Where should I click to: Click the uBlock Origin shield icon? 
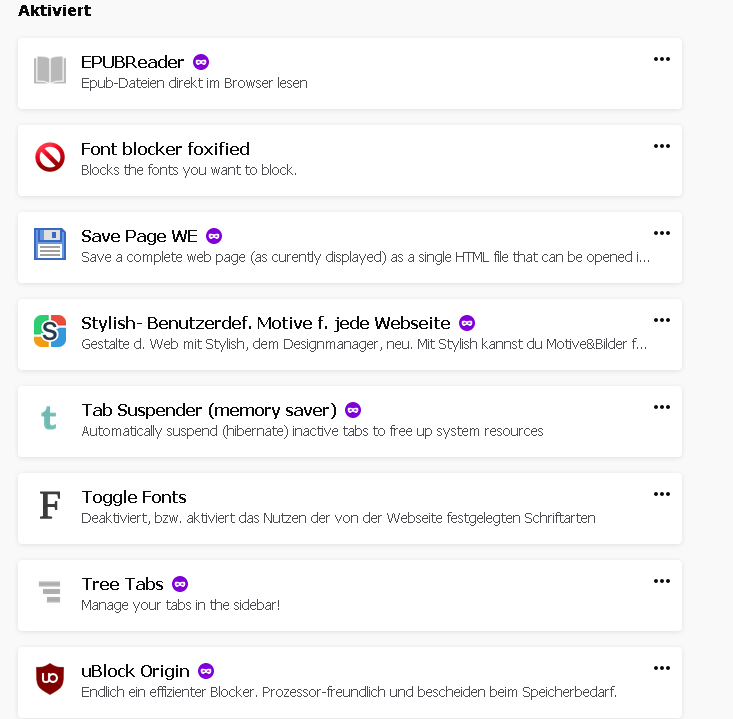[50, 679]
